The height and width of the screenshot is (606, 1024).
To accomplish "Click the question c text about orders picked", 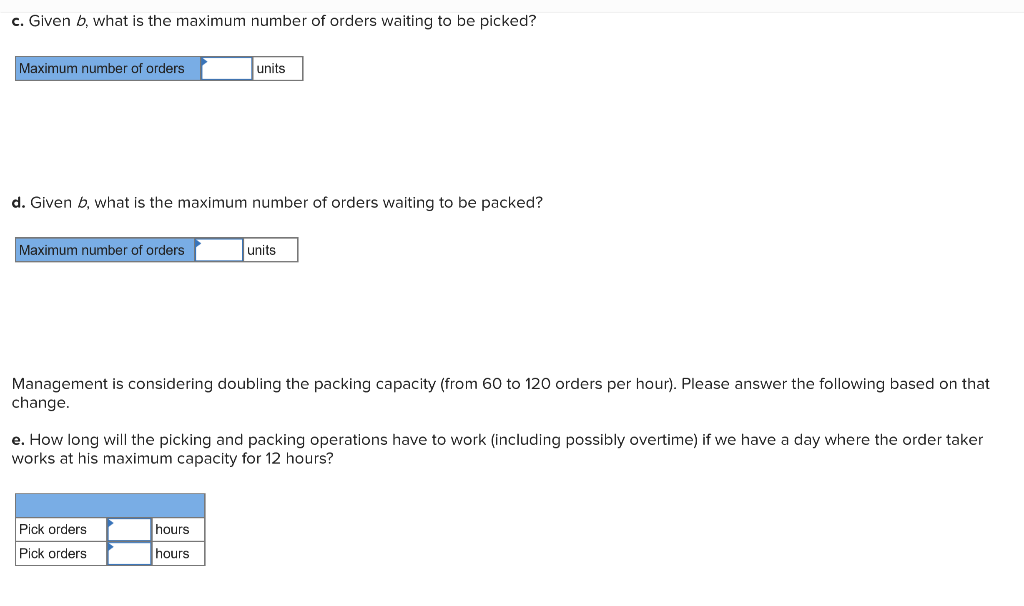I will tap(274, 21).
